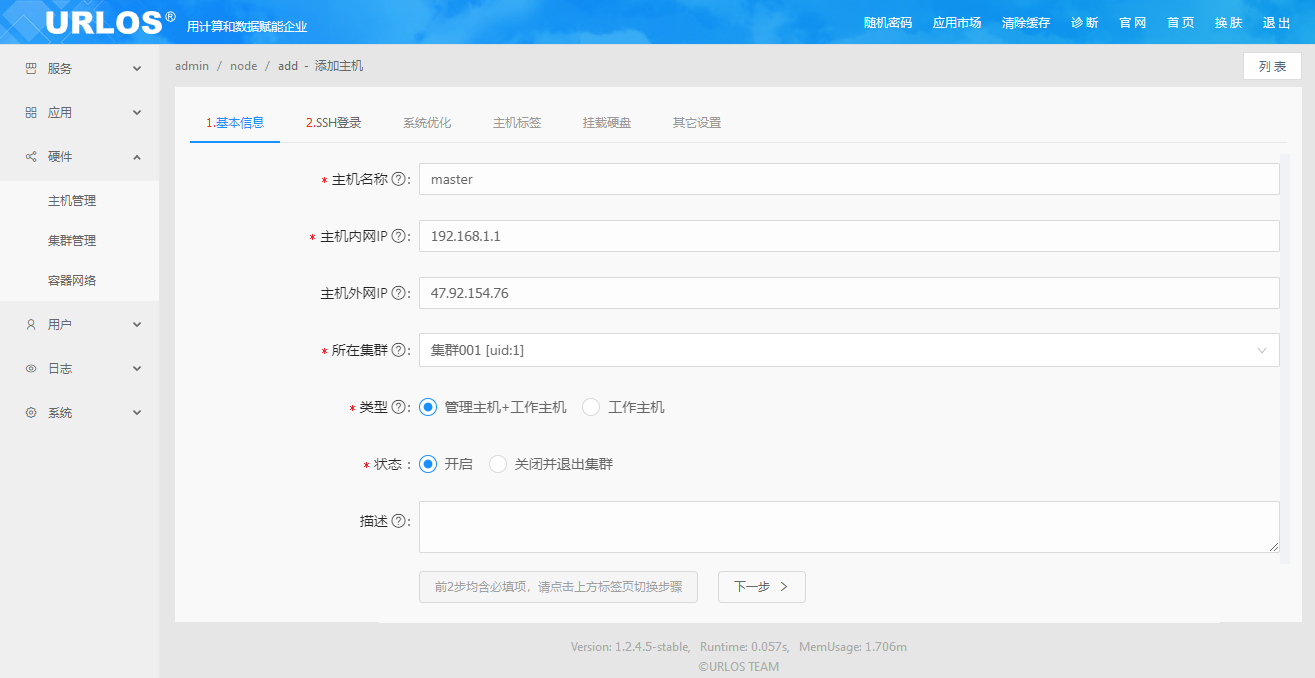
Task: Click the help icon beside 主机内网IP
Action: tap(398, 237)
